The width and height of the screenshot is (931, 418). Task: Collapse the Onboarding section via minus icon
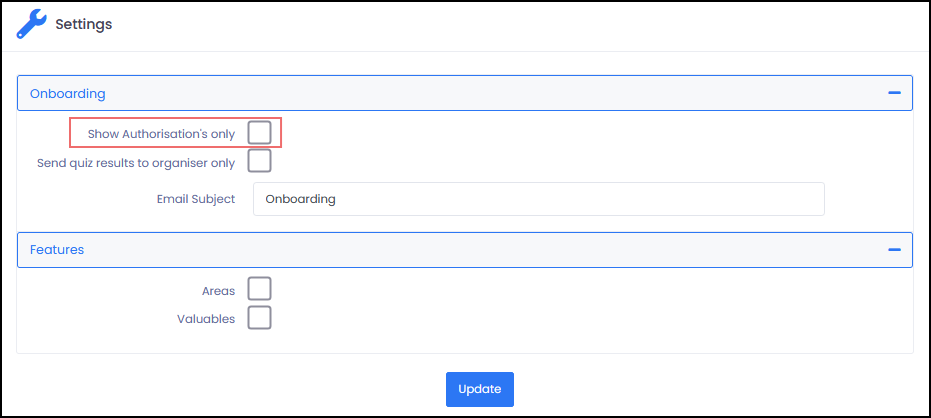pyautogui.click(x=894, y=93)
